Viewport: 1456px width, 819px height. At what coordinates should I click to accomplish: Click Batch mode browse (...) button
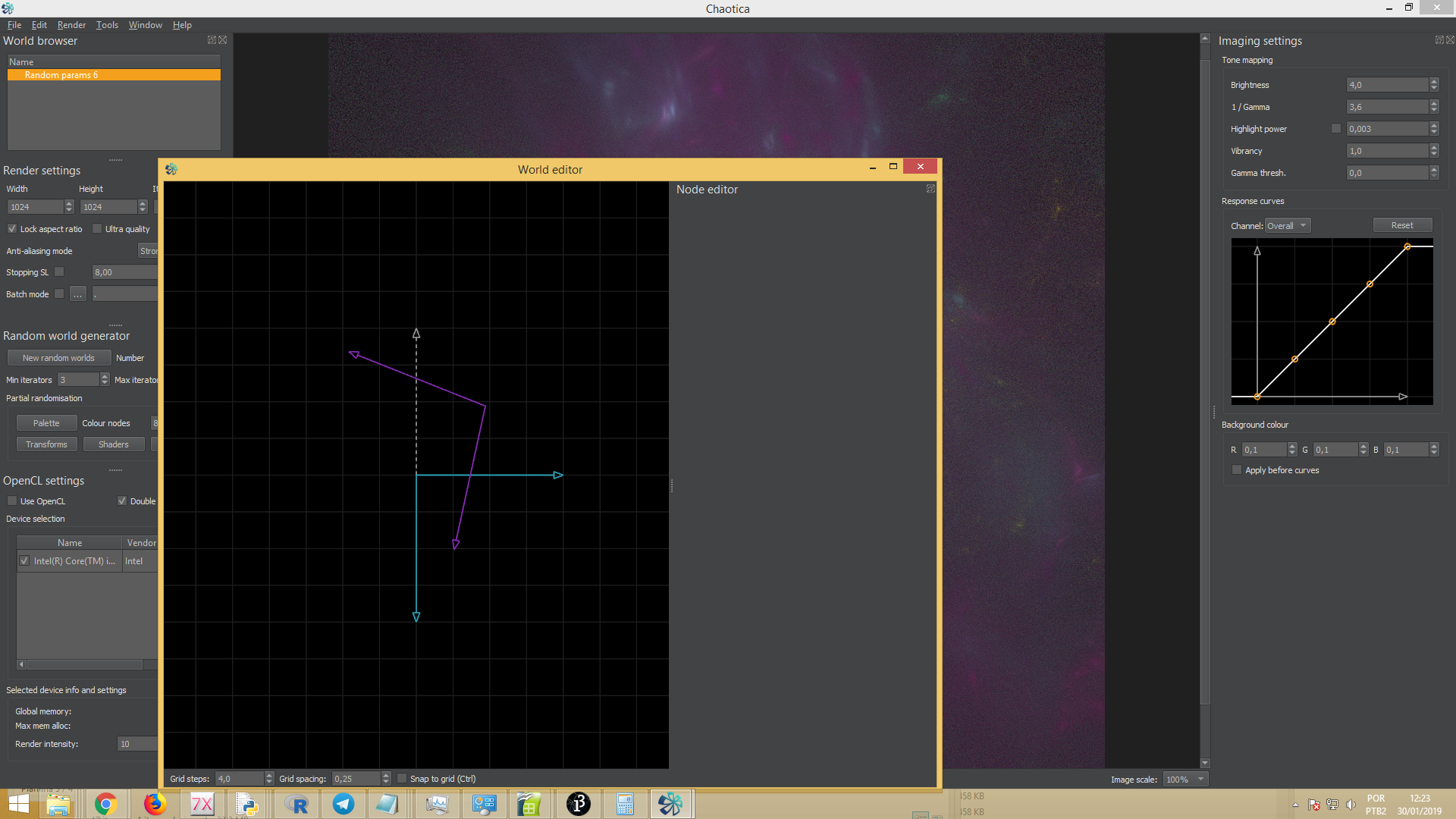coord(78,293)
